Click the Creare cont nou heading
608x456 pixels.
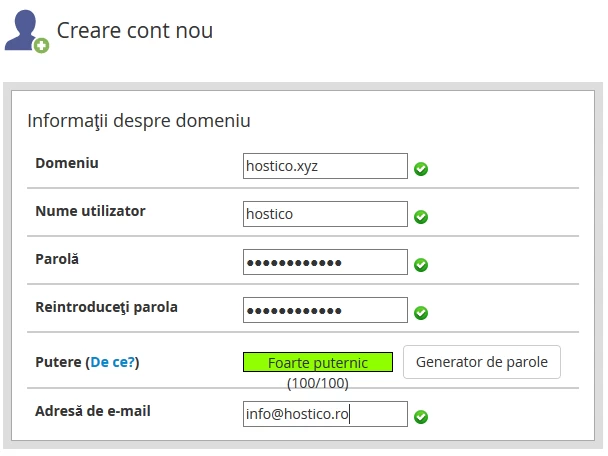point(135,31)
